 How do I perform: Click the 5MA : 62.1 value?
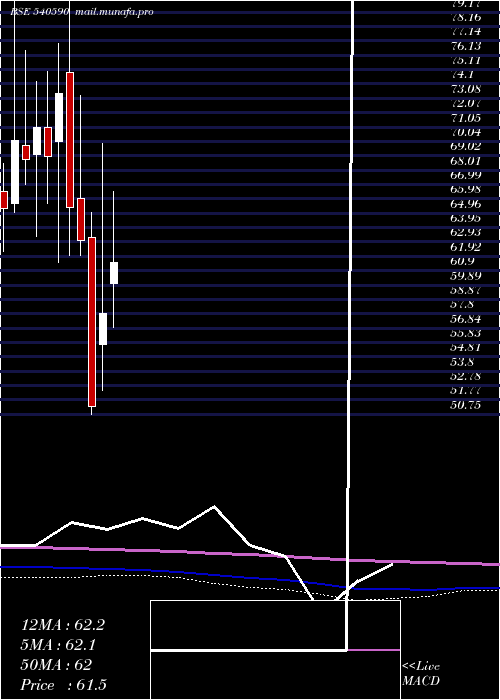[x=58, y=645]
